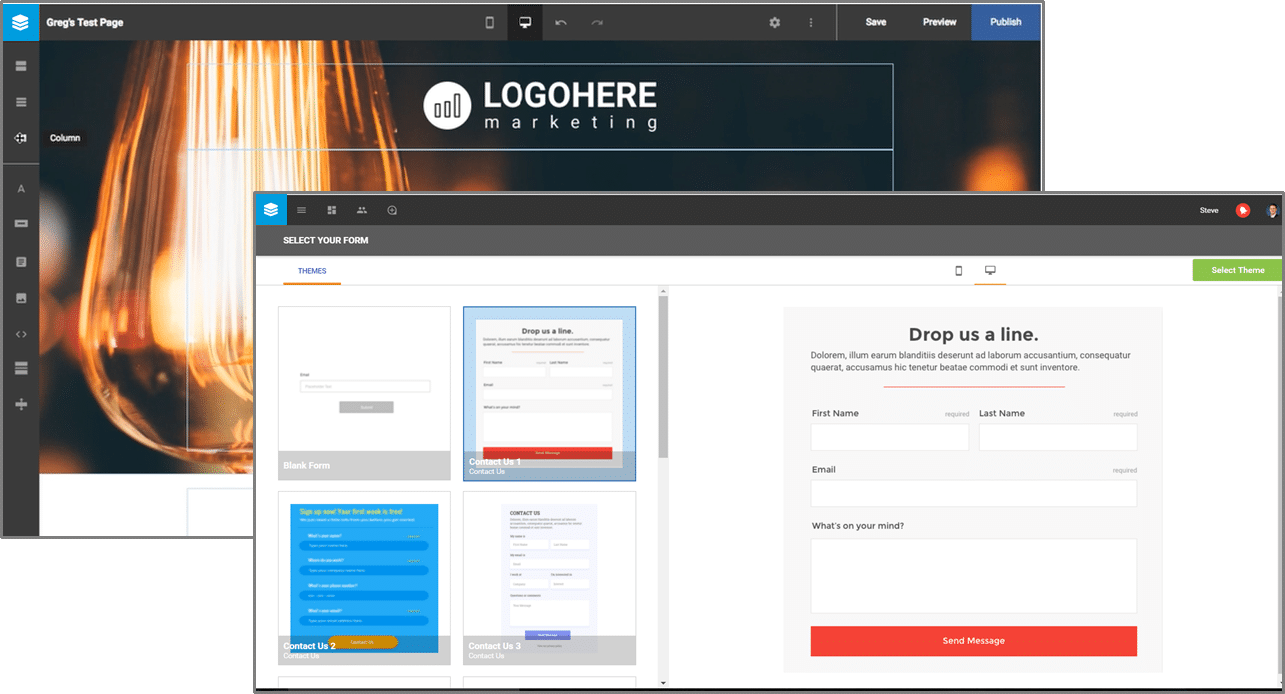Switch to the THEMES tab
The image size is (1285, 694).
click(312, 271)
